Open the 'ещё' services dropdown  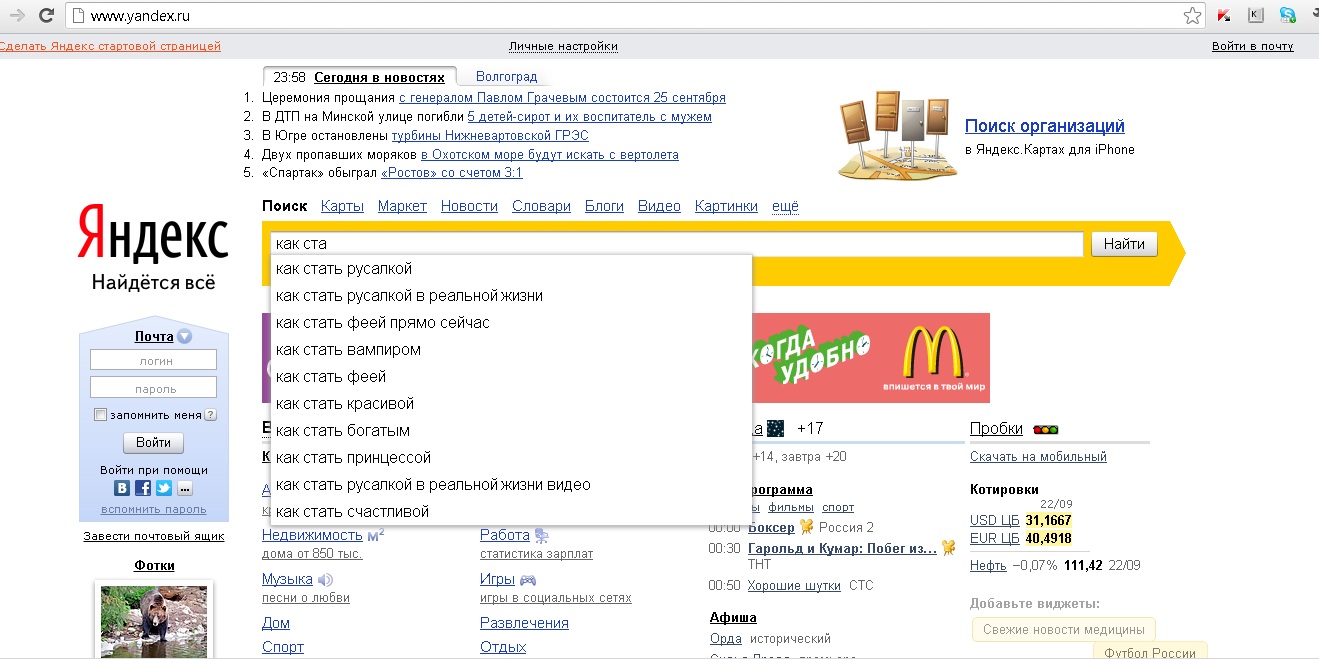tap(785, 206)
